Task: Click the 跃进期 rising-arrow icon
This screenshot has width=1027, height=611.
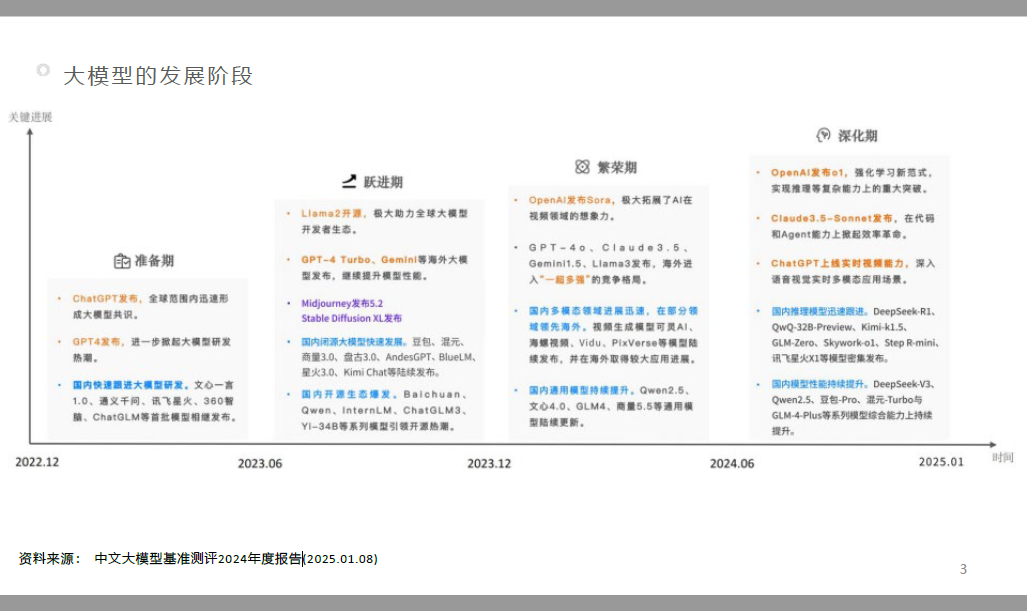Action: click(350, 181)
